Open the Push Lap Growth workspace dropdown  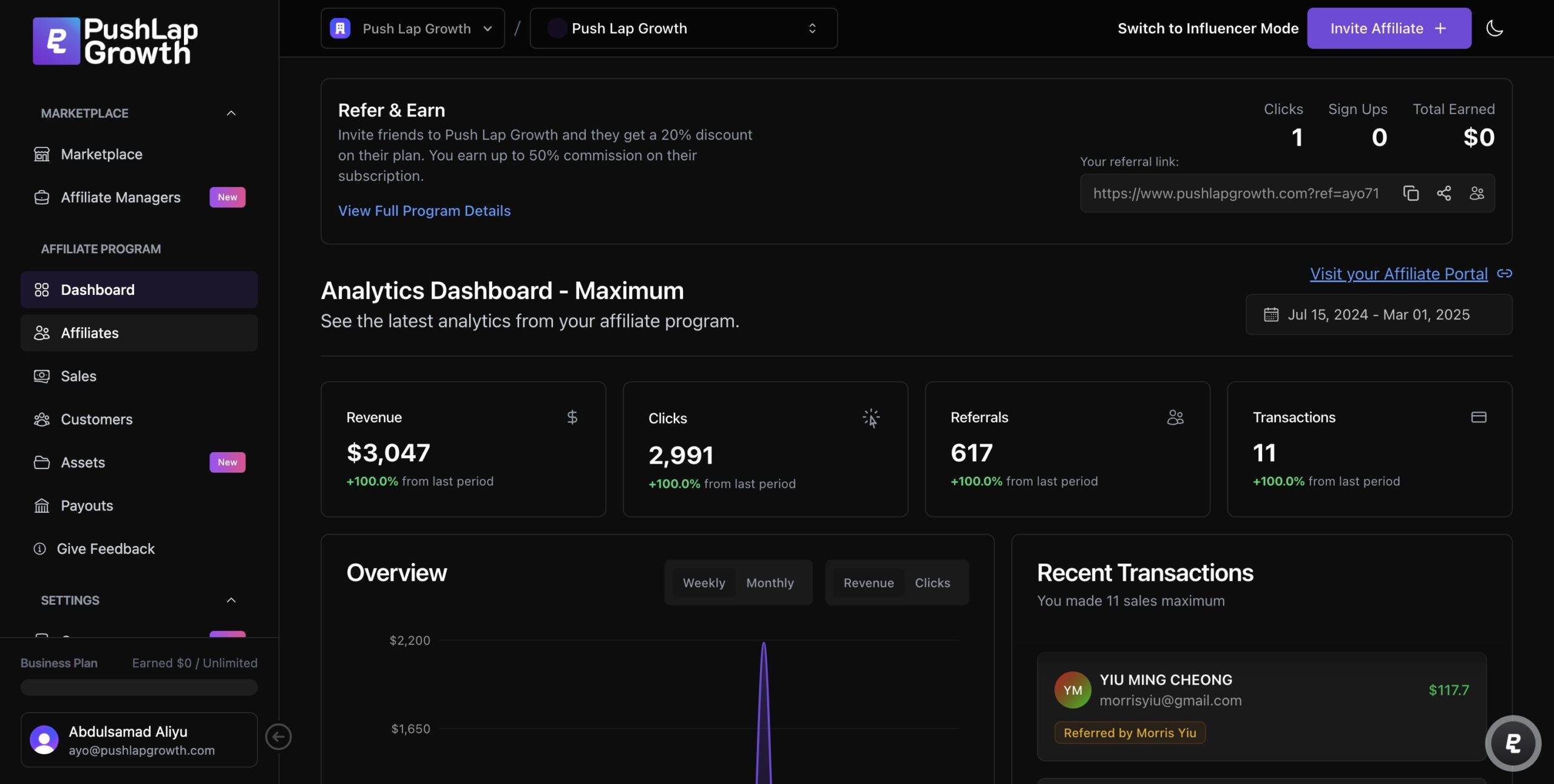point(412,28)
